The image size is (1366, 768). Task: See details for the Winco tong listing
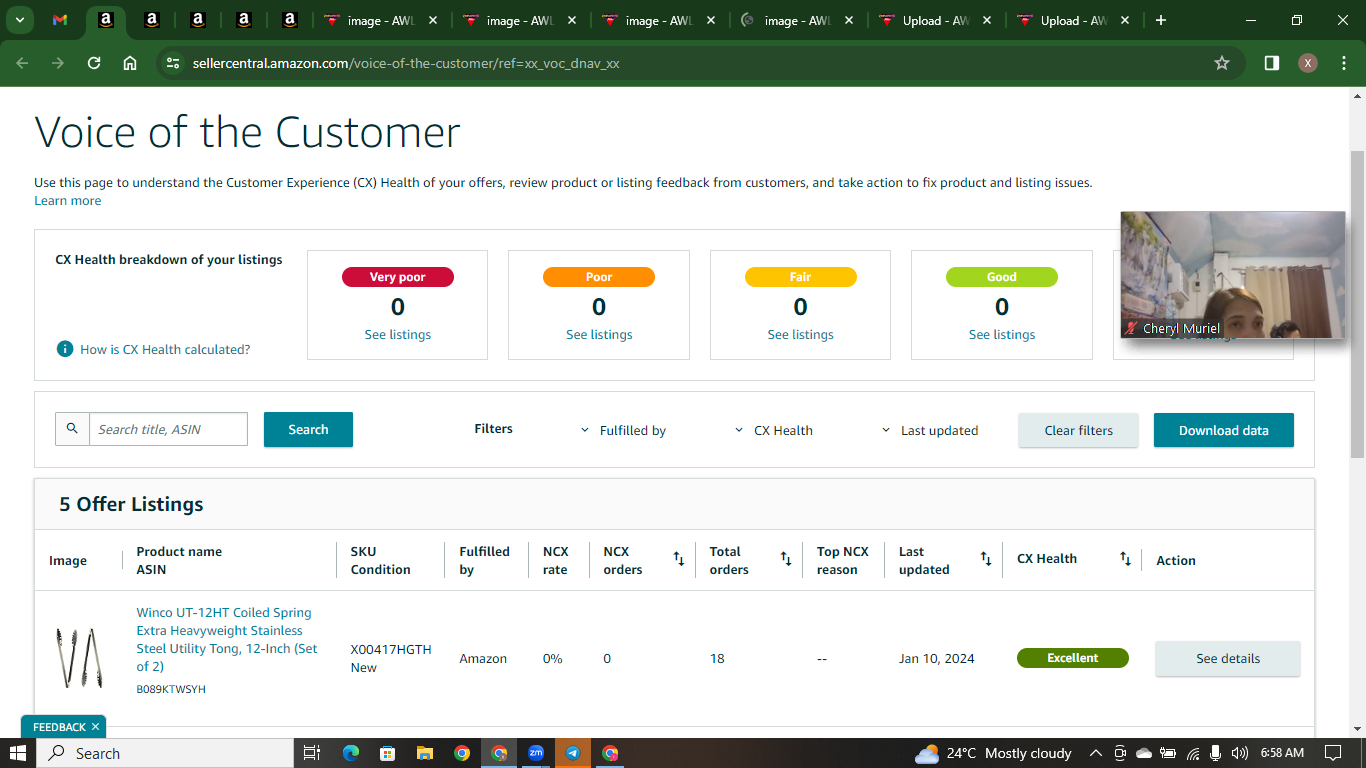[x=1228, y=658]
